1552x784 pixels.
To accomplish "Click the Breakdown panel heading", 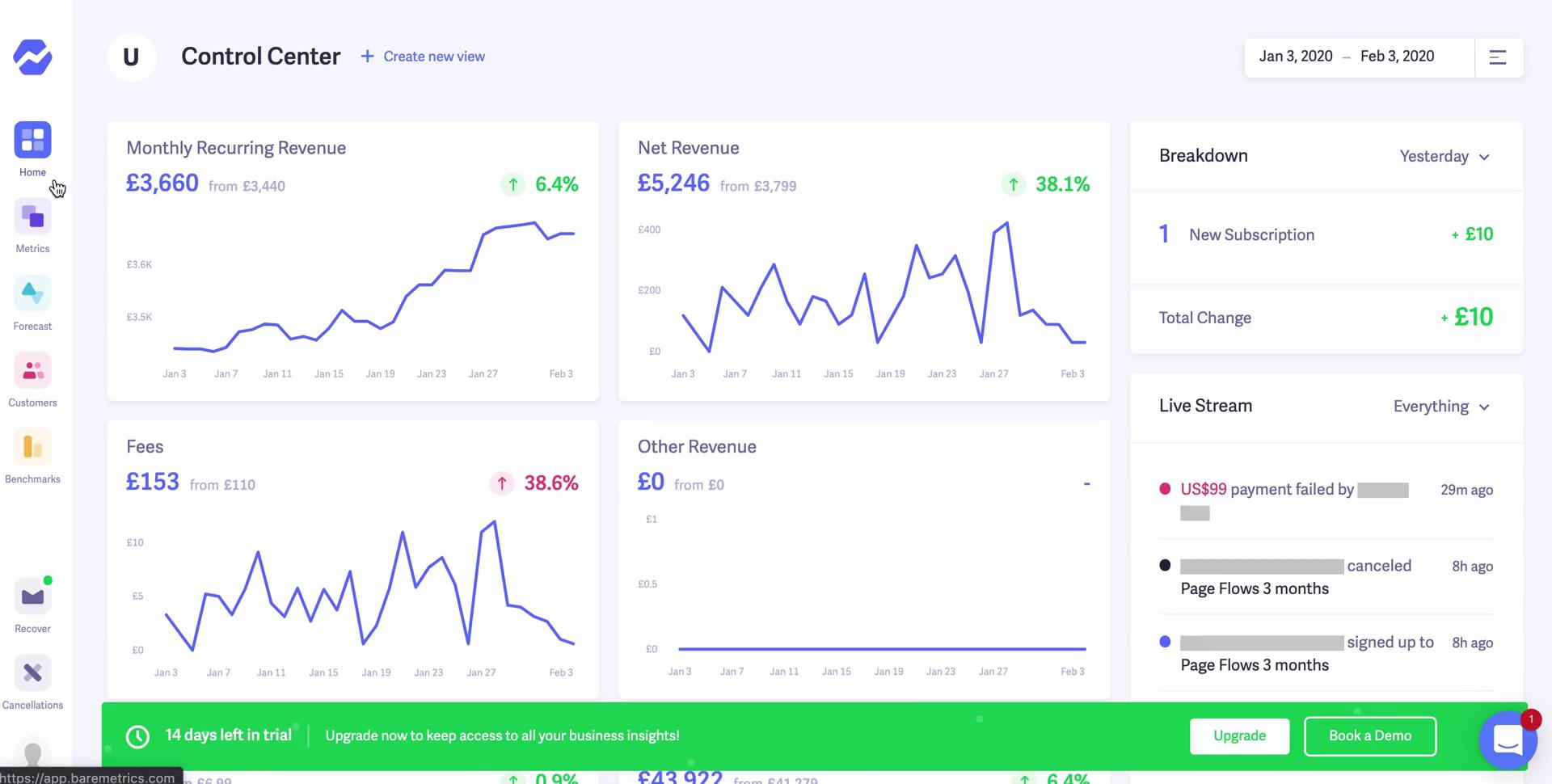I will [x=1204, y=155].
